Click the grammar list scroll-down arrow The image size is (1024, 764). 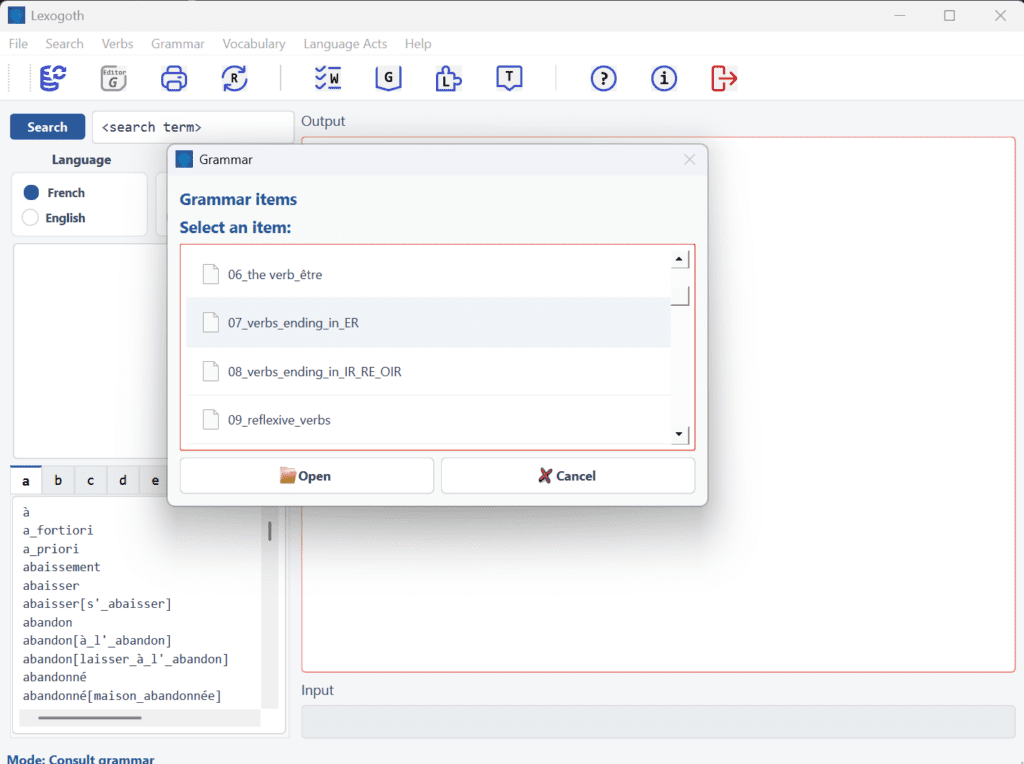[679, 434]
